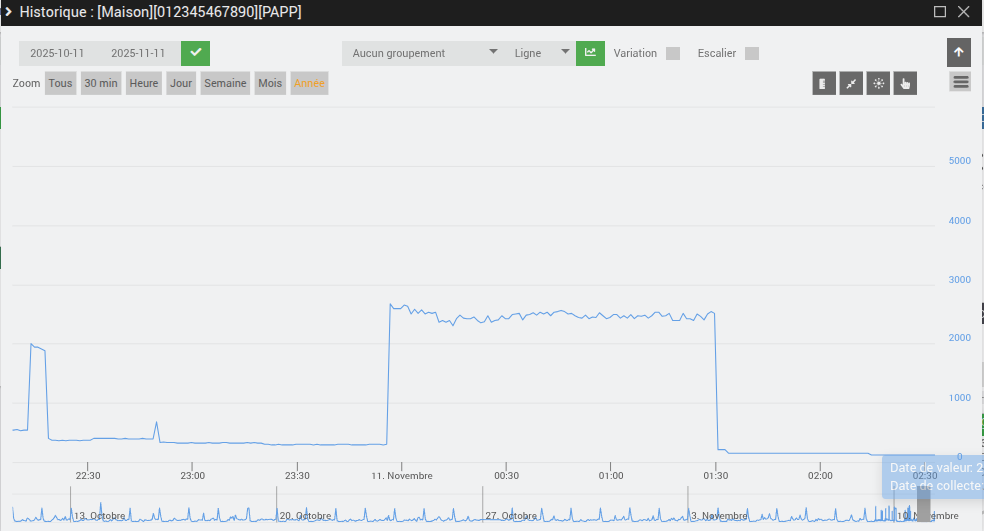This screenshot has height=531, width=984.
Task: Select zoom range 'Jour'
Action: [x=181, y=83]
